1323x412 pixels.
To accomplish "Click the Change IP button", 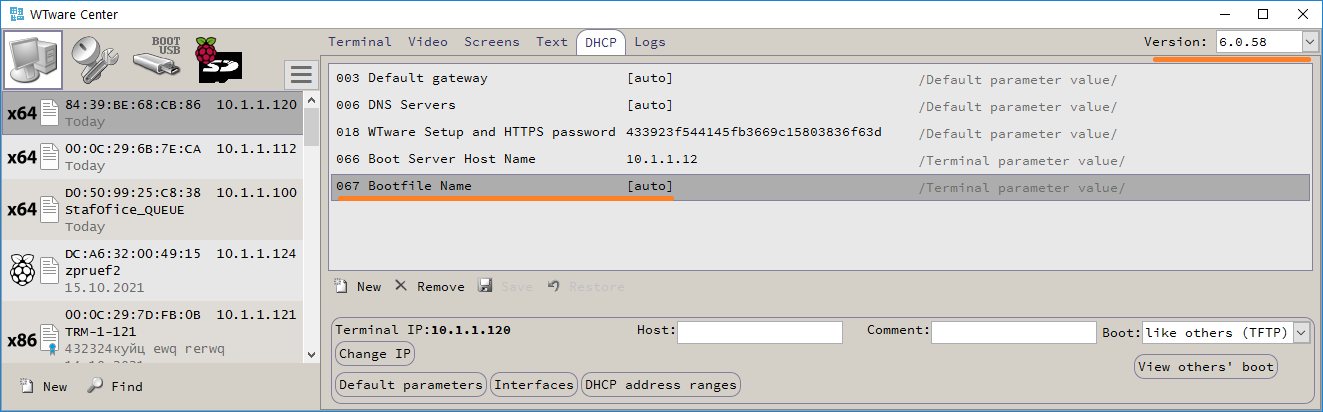I will pyautogui.click(x=375, y=354).
